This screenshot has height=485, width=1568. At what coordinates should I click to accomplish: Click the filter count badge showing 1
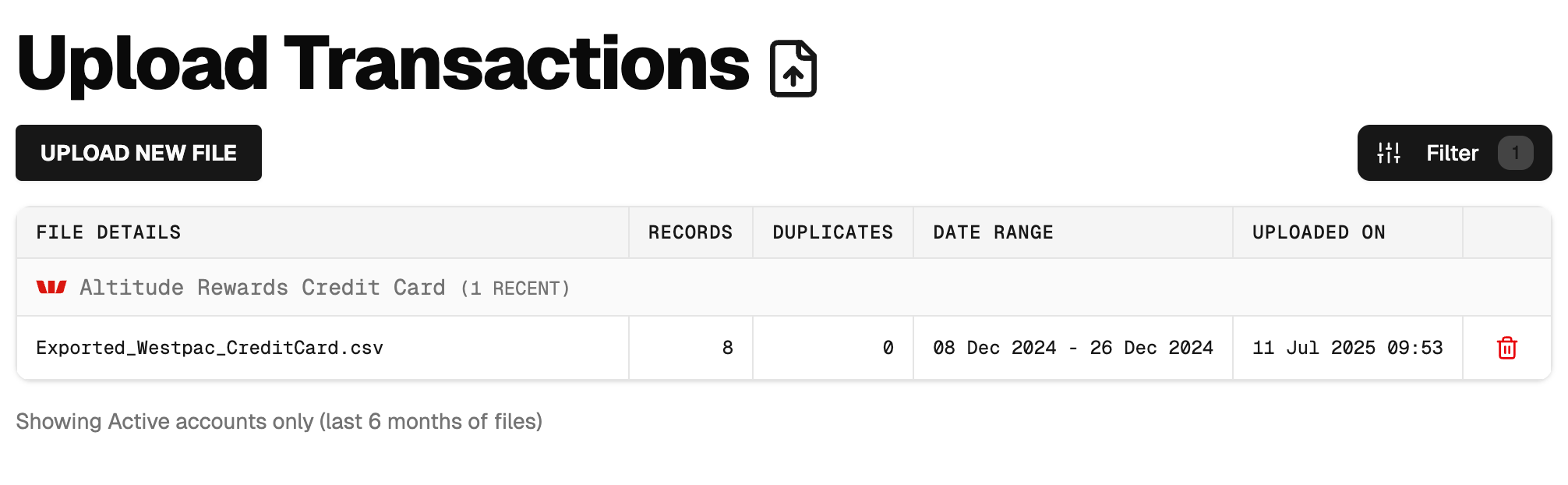[x=1514, y=153]
